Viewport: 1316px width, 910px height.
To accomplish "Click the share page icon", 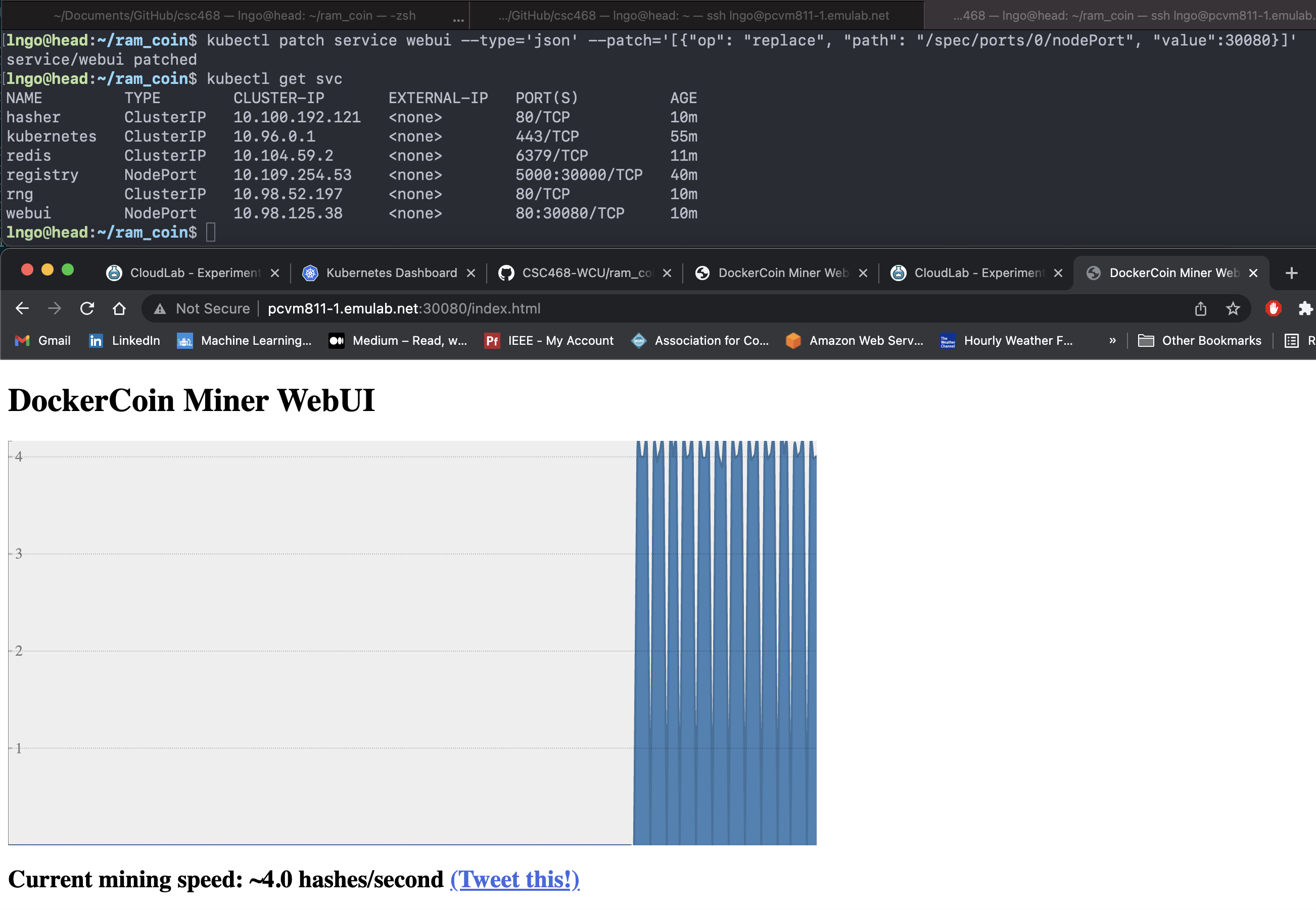I will tap(1201, 308).
